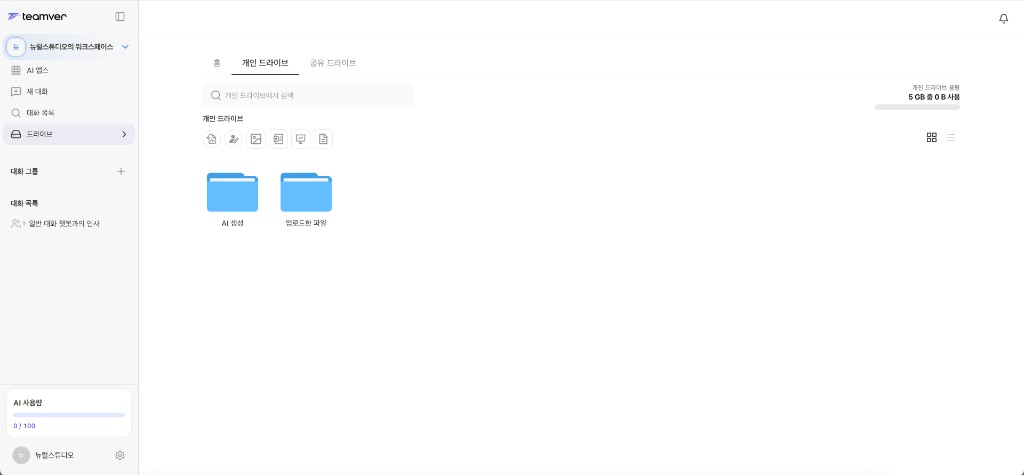The width and height of the screenshot is (1024, 475).
Task: Click the workspace avatar badge
Action: (x=16, y=47)
